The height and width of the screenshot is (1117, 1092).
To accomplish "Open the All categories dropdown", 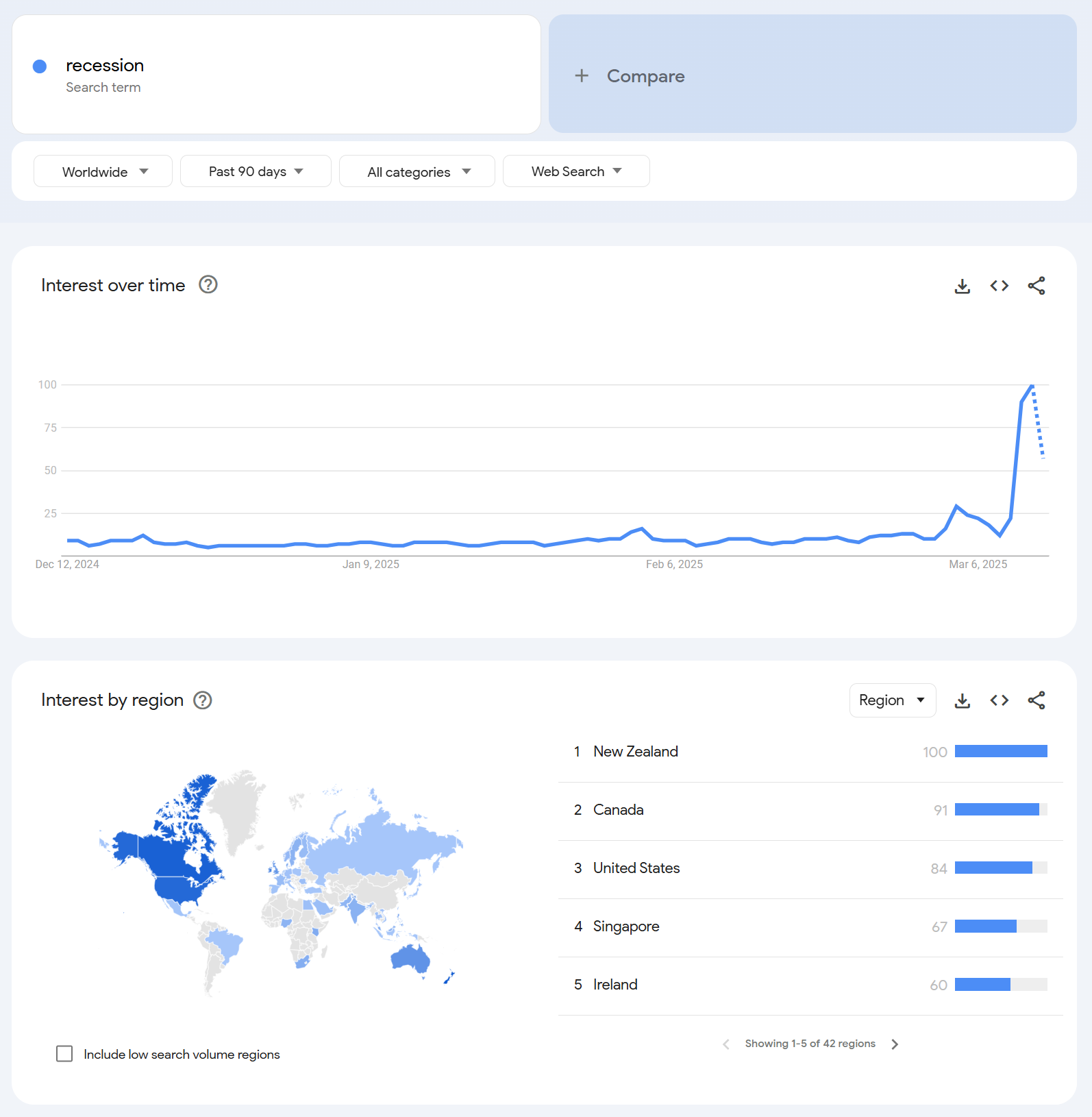I will (417, 171).
